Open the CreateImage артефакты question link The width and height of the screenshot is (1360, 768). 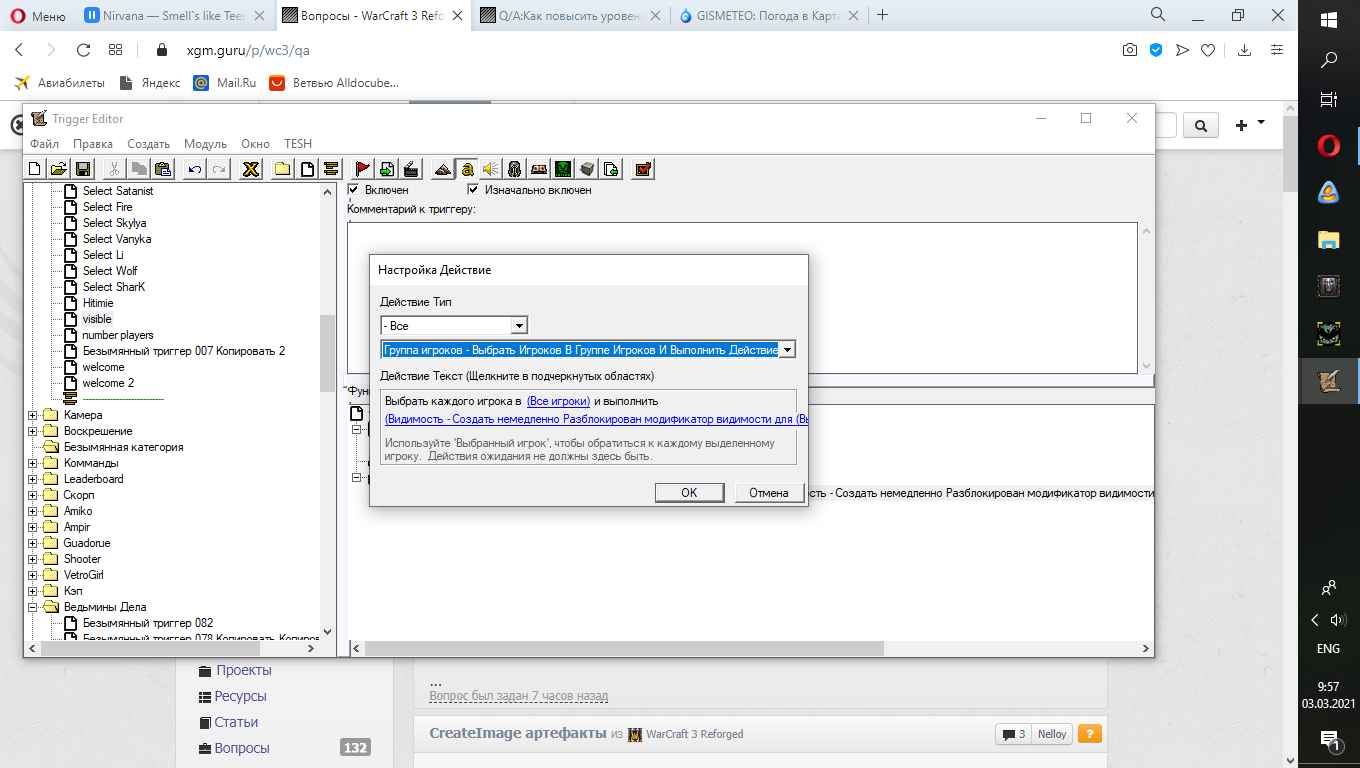(x=518, y=733)
